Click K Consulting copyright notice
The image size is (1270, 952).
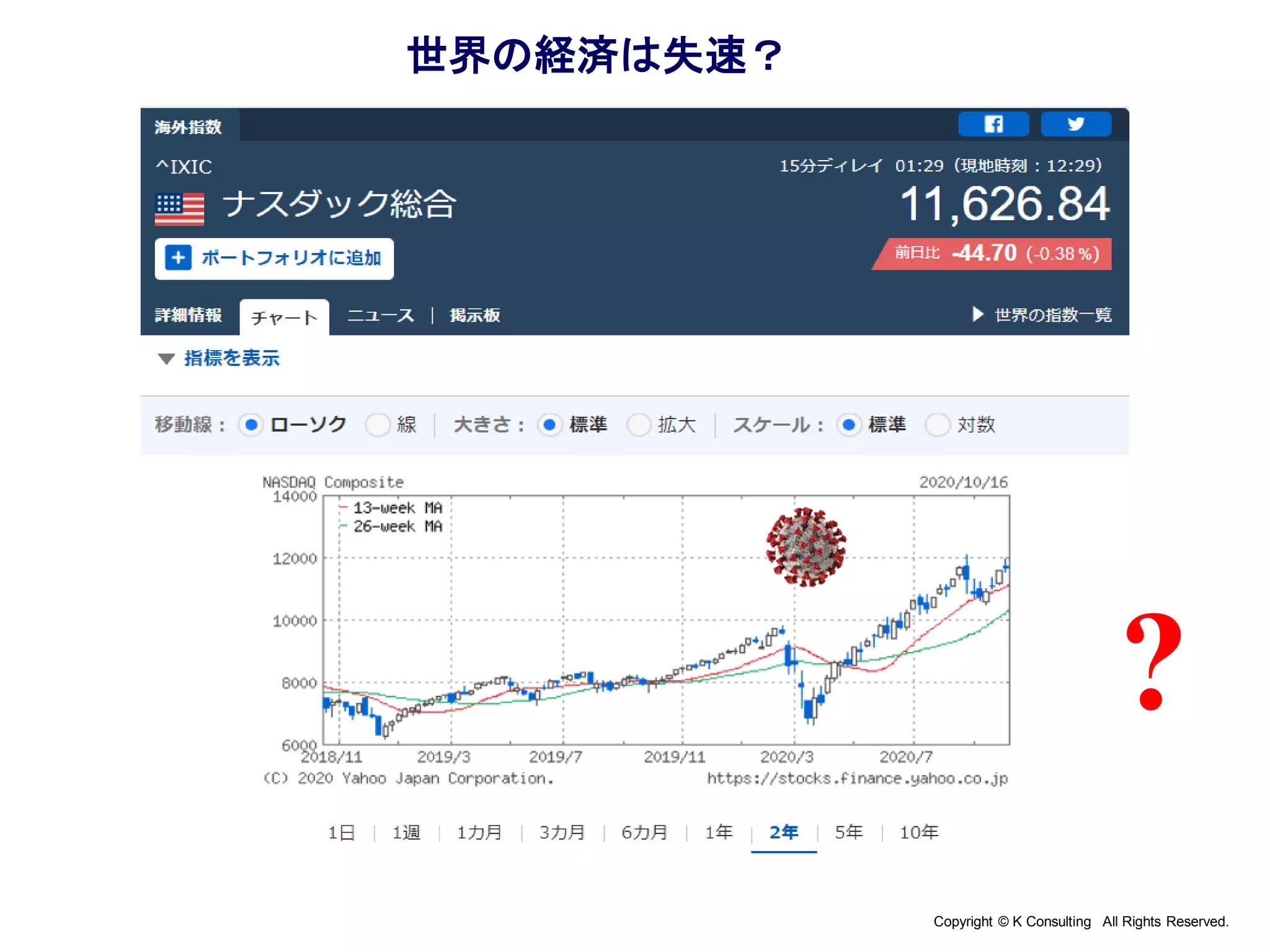click(1081, 922)
